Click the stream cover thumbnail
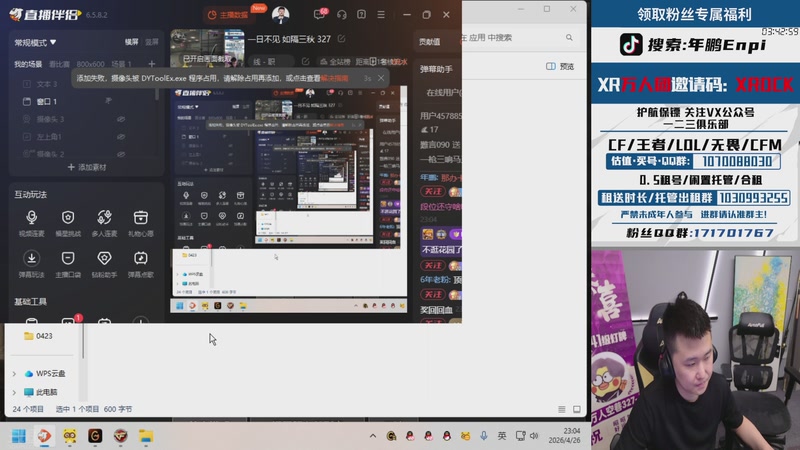Viewport: 800px width, 450px height. coord(207,48)
